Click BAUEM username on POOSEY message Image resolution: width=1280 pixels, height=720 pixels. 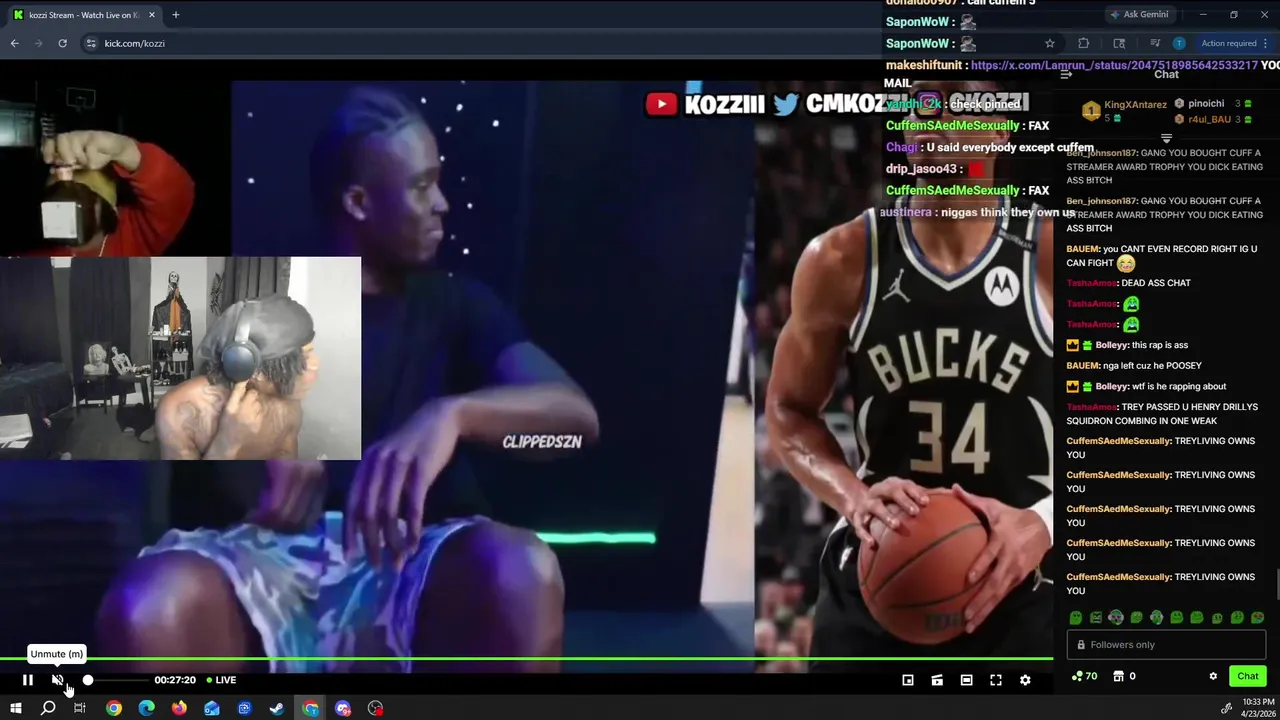pos(1083,366)
